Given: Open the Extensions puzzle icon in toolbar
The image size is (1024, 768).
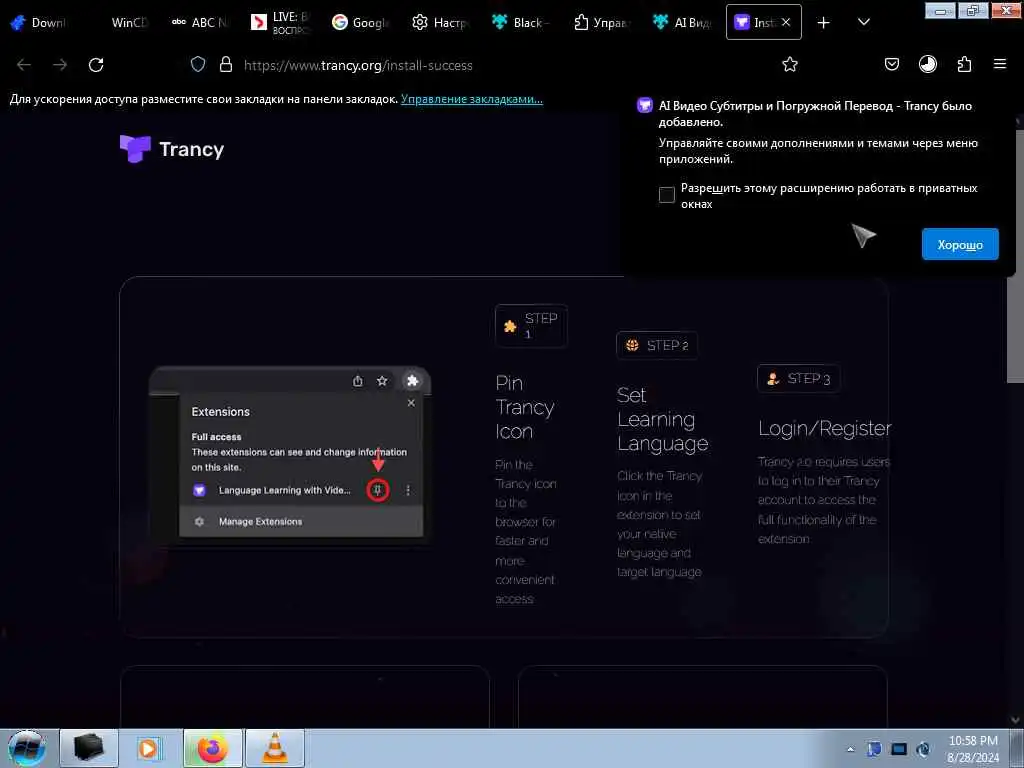Looking at the screenshot, I should [964, 64].
